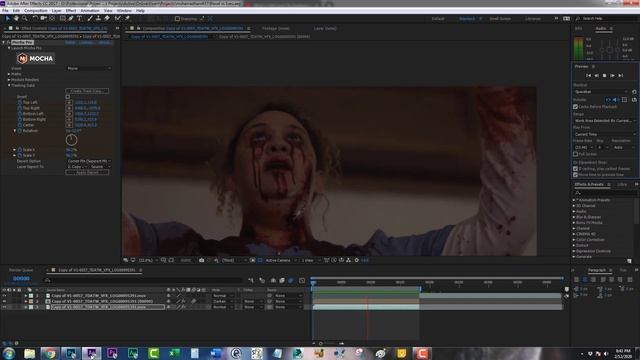640x360 pixels.
Task: Select the Selection arrow tool
Action: (8, 18)
